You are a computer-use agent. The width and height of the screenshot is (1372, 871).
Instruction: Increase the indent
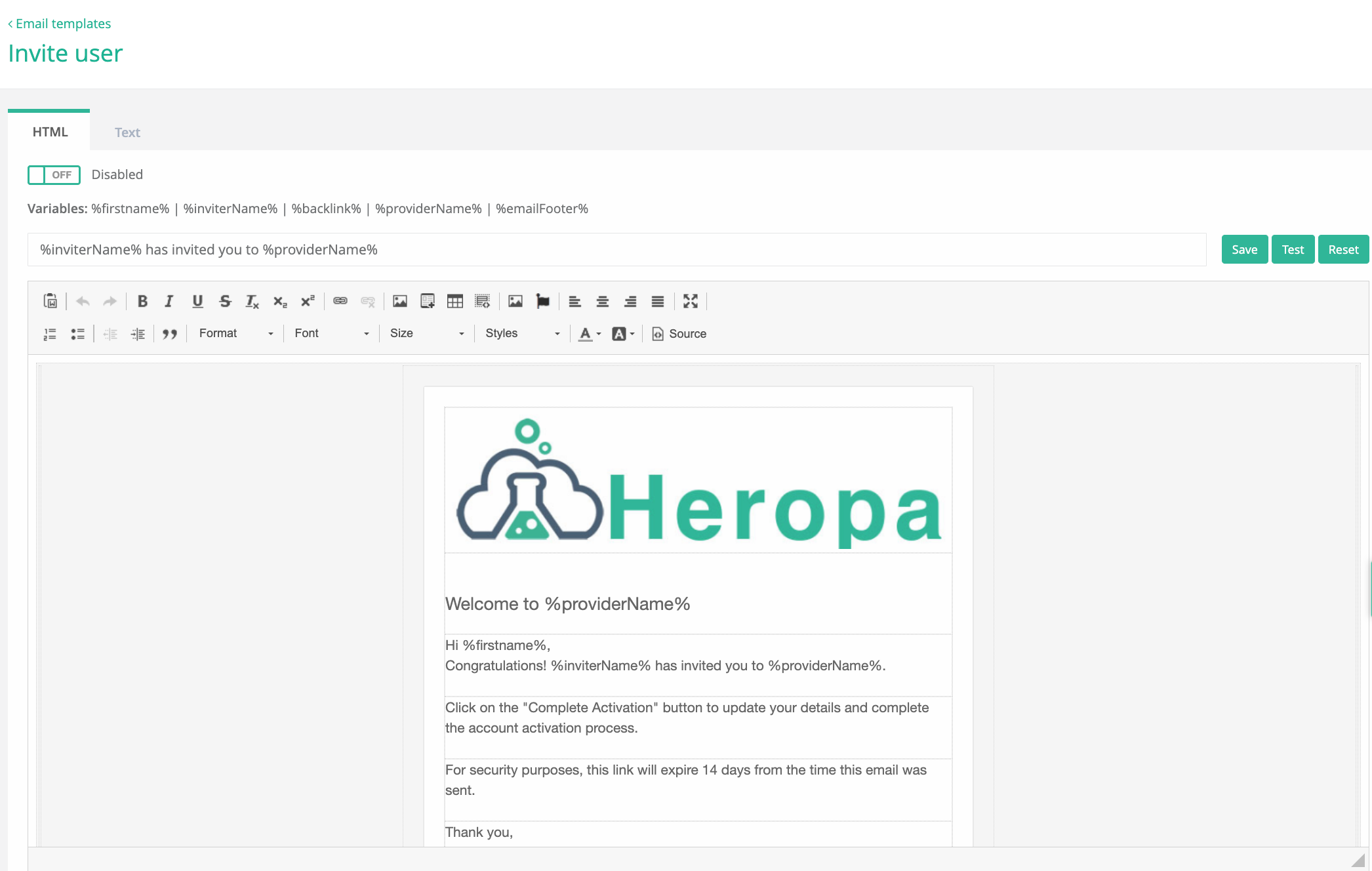pyautogui.click(x=138, y=334)
